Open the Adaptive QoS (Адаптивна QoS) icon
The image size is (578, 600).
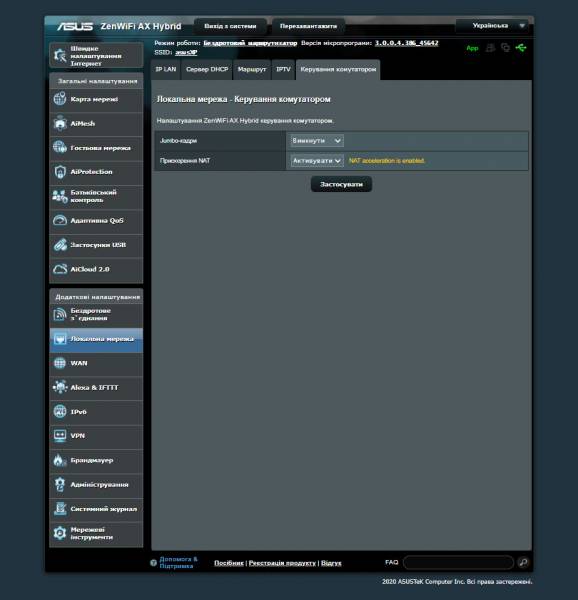pos(60,220)
